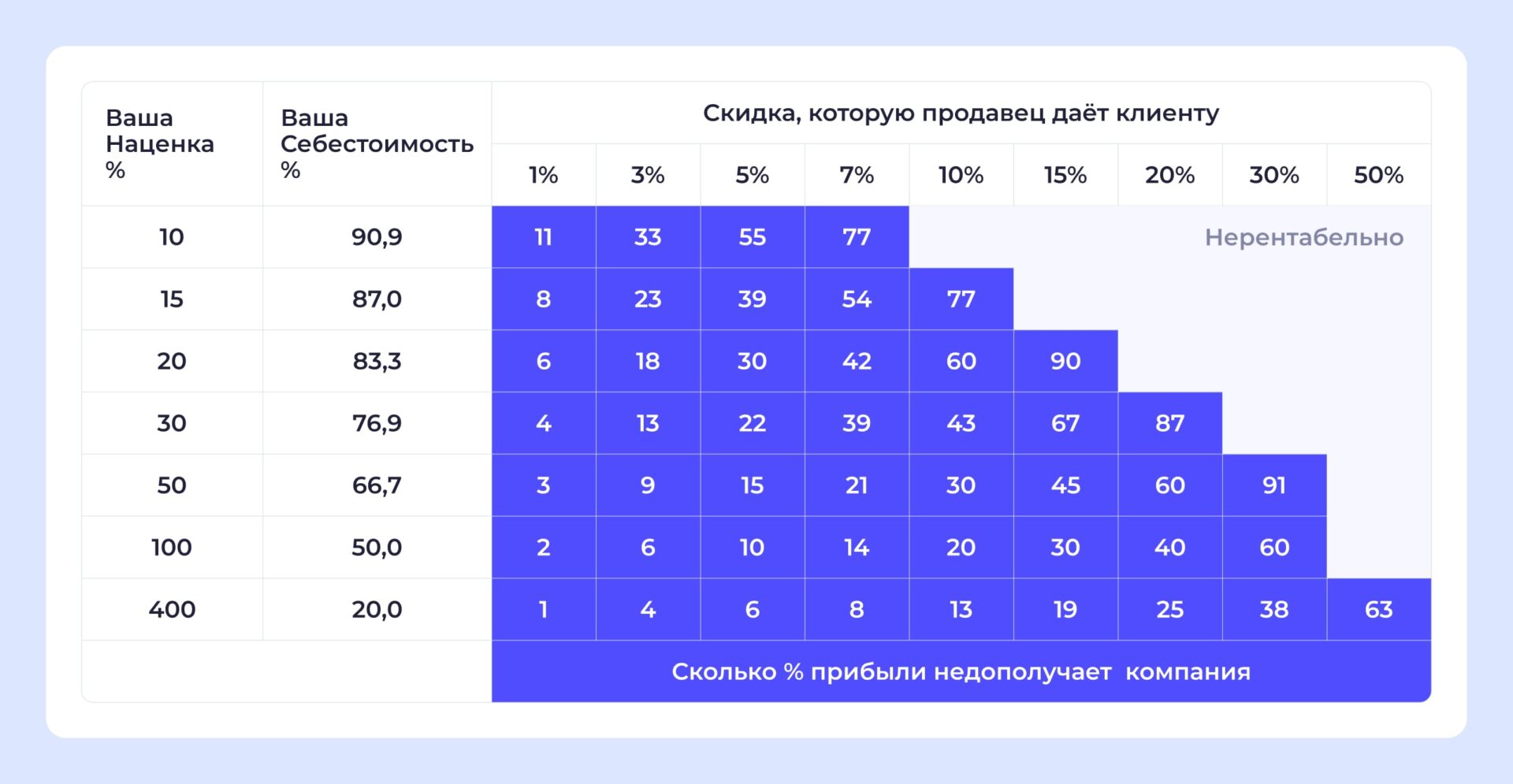Screen dimensions: 1513x784
Task: Click the blue cell showing 90
Action: click(x=1065, y=361)
